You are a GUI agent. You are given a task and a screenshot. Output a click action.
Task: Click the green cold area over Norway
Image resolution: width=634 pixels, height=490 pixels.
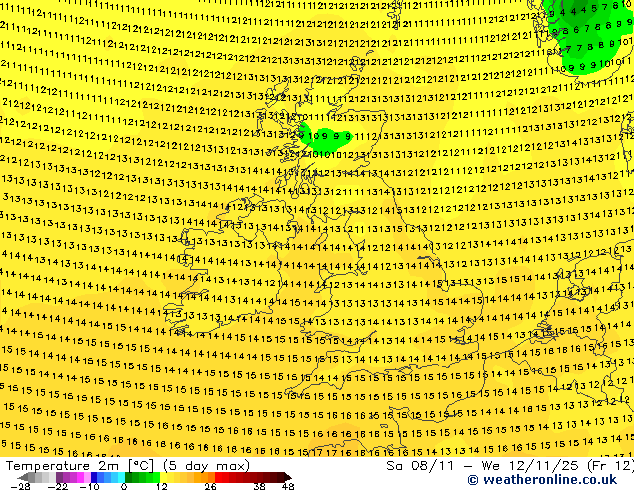click(x=586, y=36)
